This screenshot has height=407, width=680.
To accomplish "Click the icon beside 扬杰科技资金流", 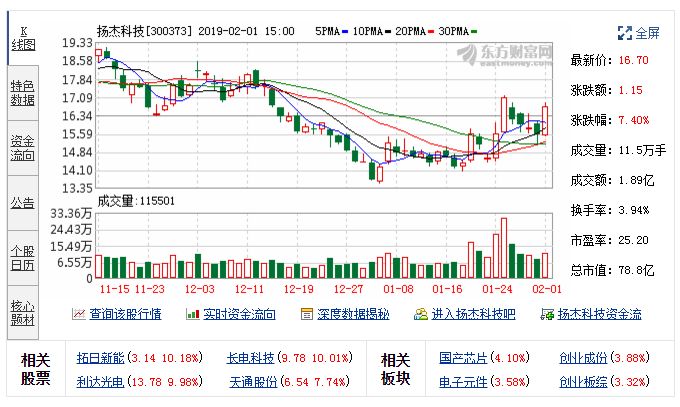I will (547, 314).
